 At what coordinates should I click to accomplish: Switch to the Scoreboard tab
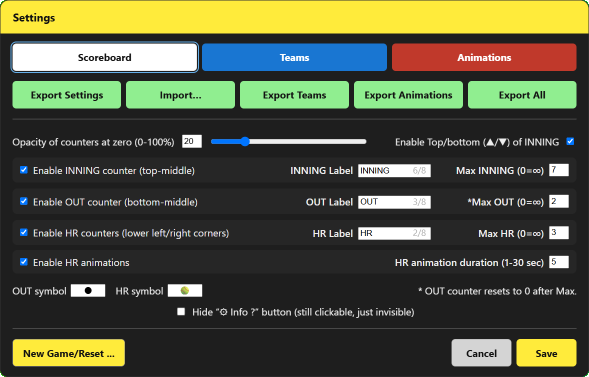tap(105, 57)
